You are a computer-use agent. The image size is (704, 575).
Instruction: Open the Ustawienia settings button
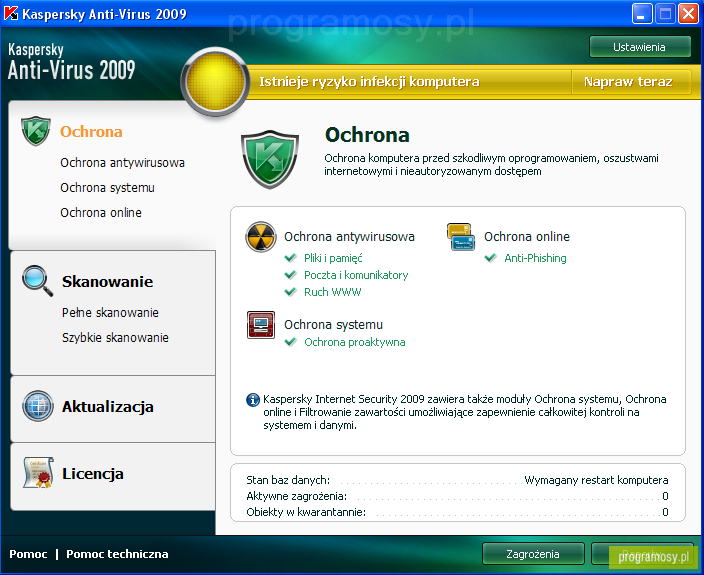click(x=640, y=47)
